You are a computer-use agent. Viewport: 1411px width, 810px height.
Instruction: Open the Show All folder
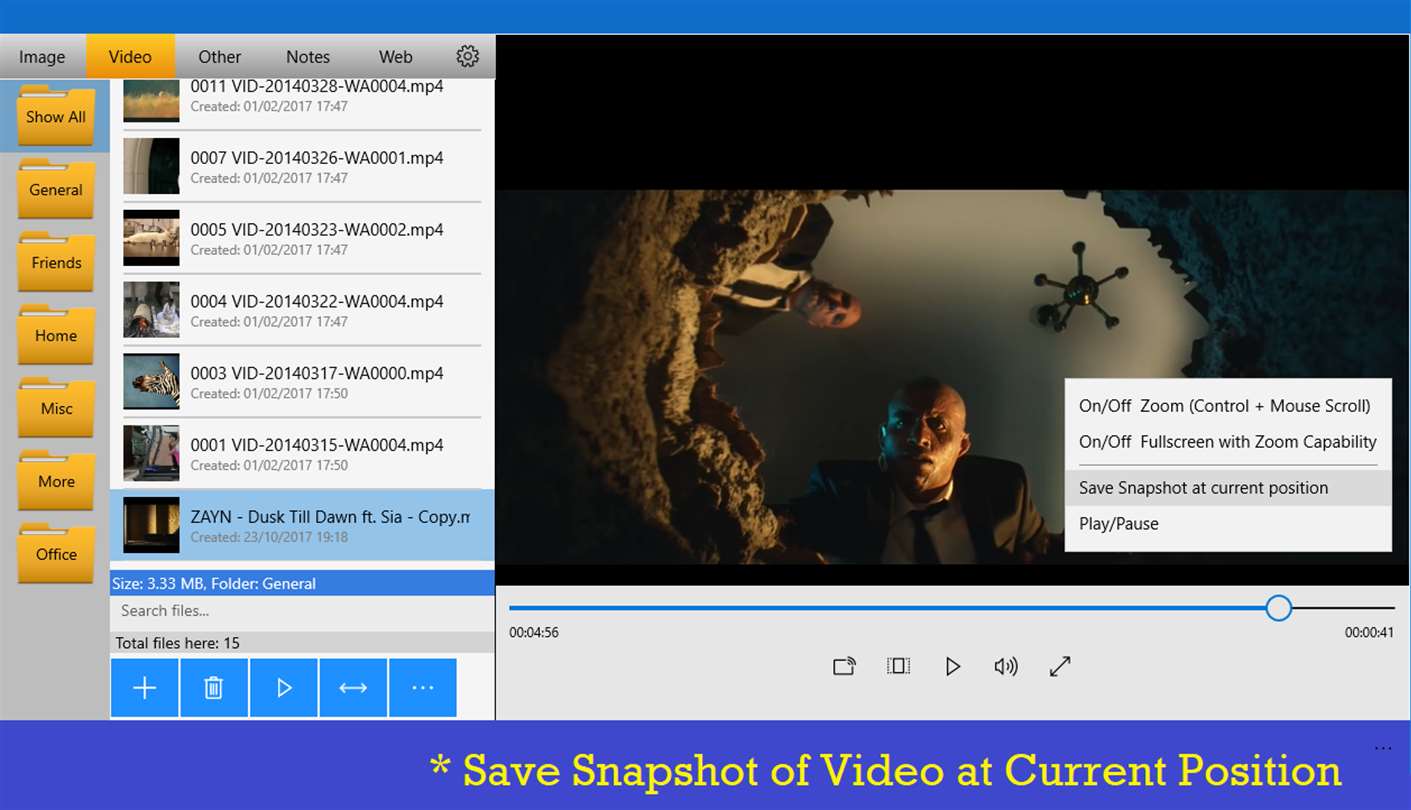pos(55,116)
